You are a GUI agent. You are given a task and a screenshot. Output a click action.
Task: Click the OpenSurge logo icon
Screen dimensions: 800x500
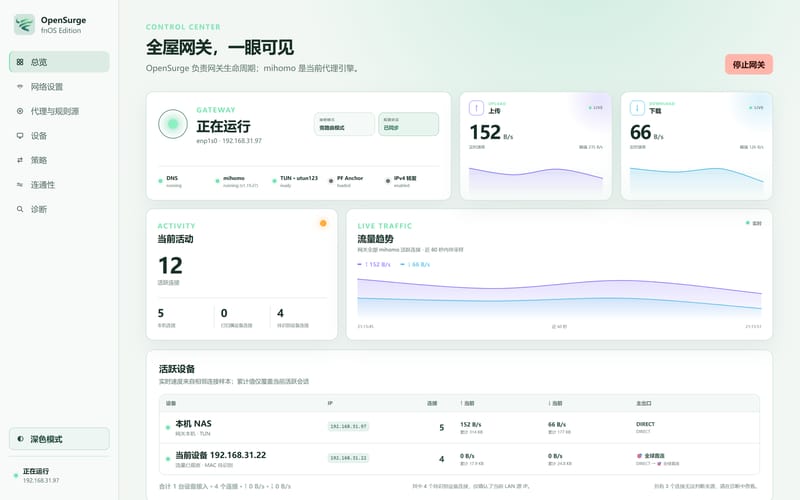coord(24,24)
